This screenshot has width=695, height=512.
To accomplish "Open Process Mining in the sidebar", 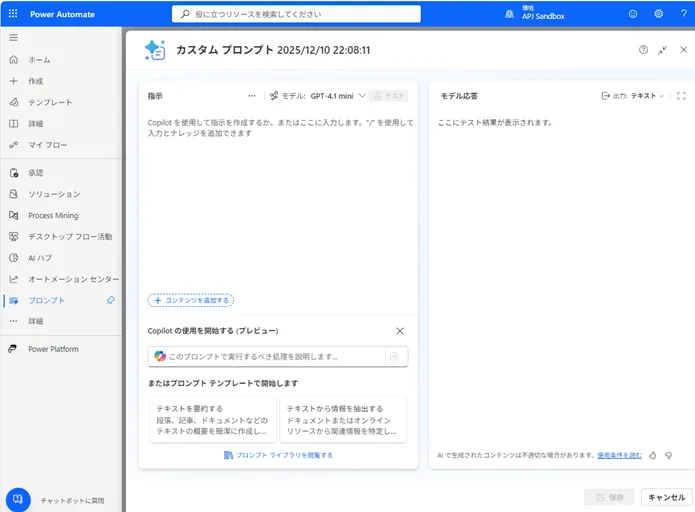I will click(53, 215).
